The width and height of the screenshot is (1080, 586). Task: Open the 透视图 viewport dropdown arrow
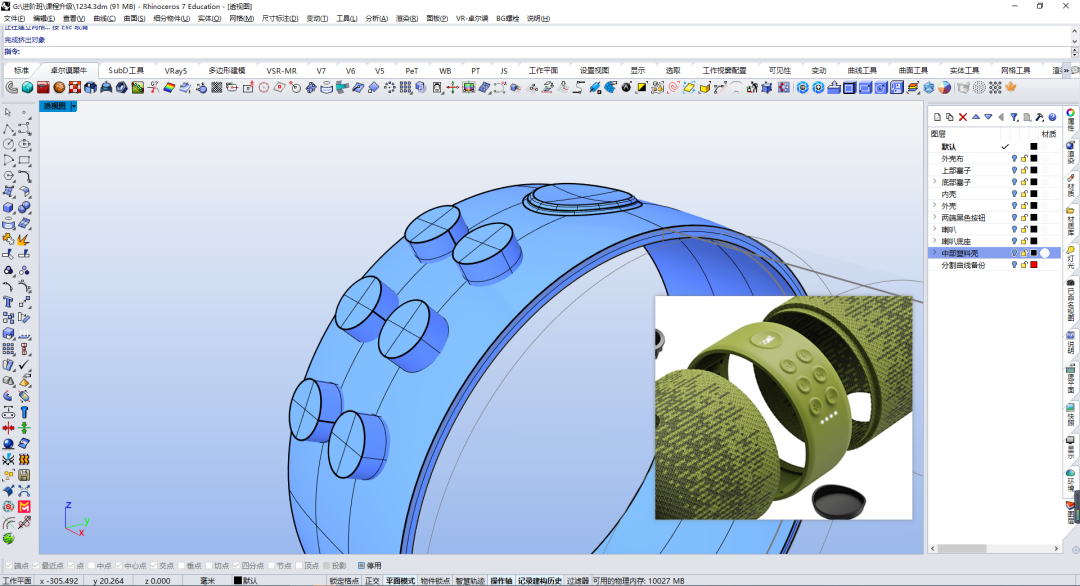74,106
